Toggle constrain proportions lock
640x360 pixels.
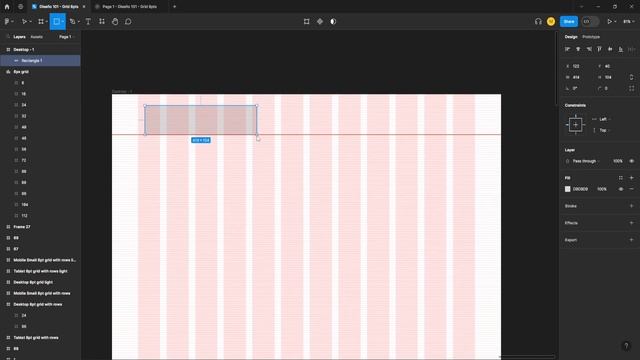pyautogui.click(x=631, y=77)
